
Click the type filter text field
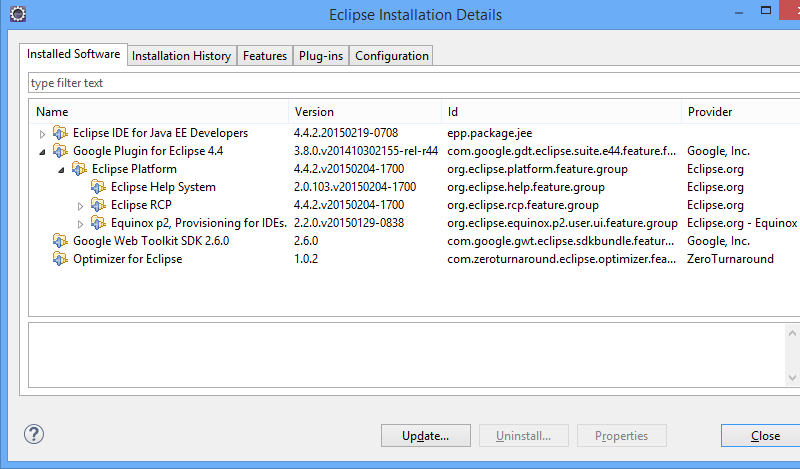400,83
